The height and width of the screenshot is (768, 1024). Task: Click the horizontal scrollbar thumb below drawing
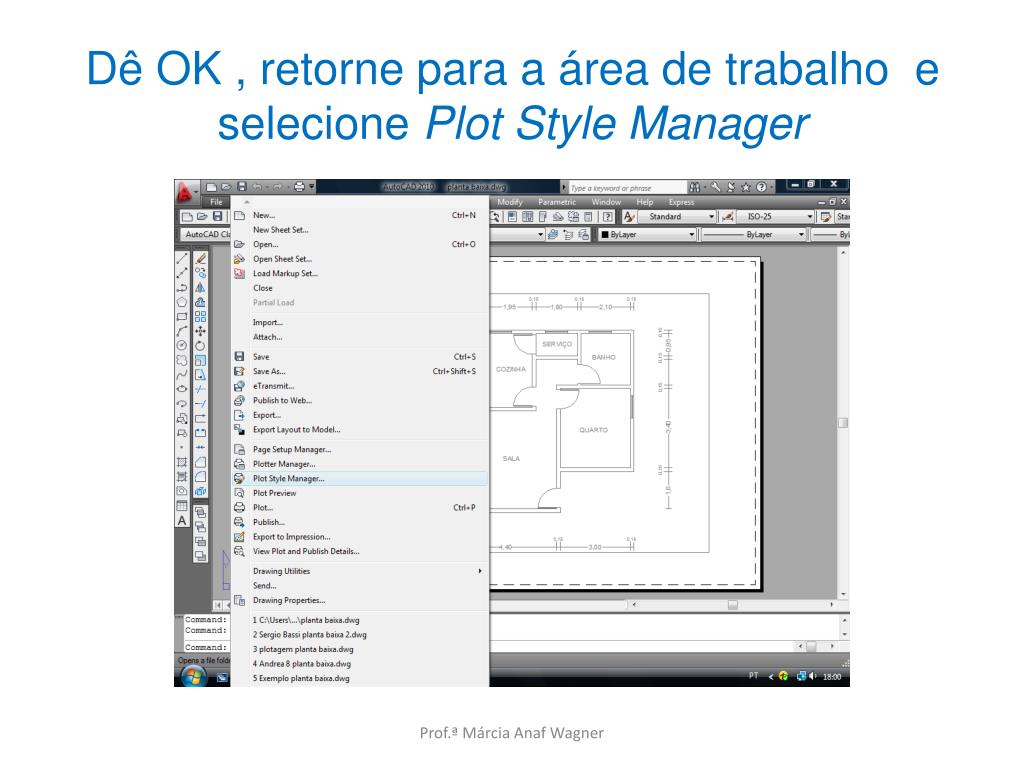(x=733, y=605)
